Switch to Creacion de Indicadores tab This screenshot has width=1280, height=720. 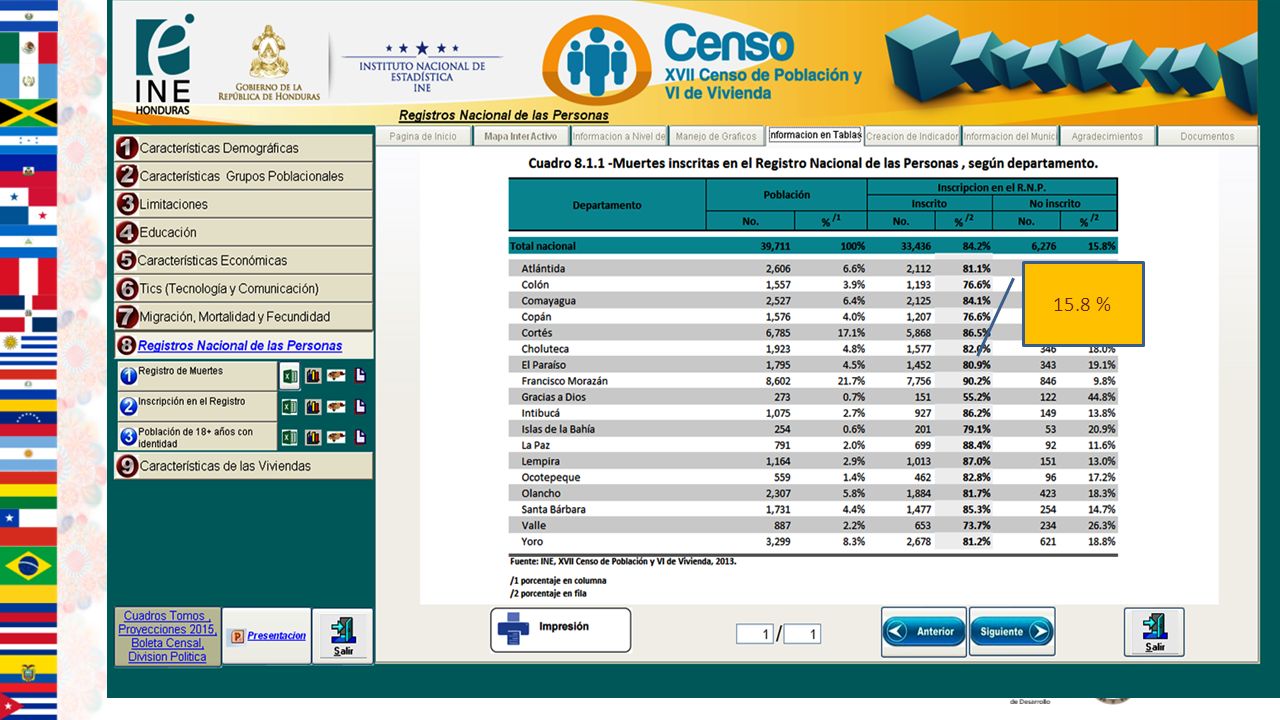point(912,136)
